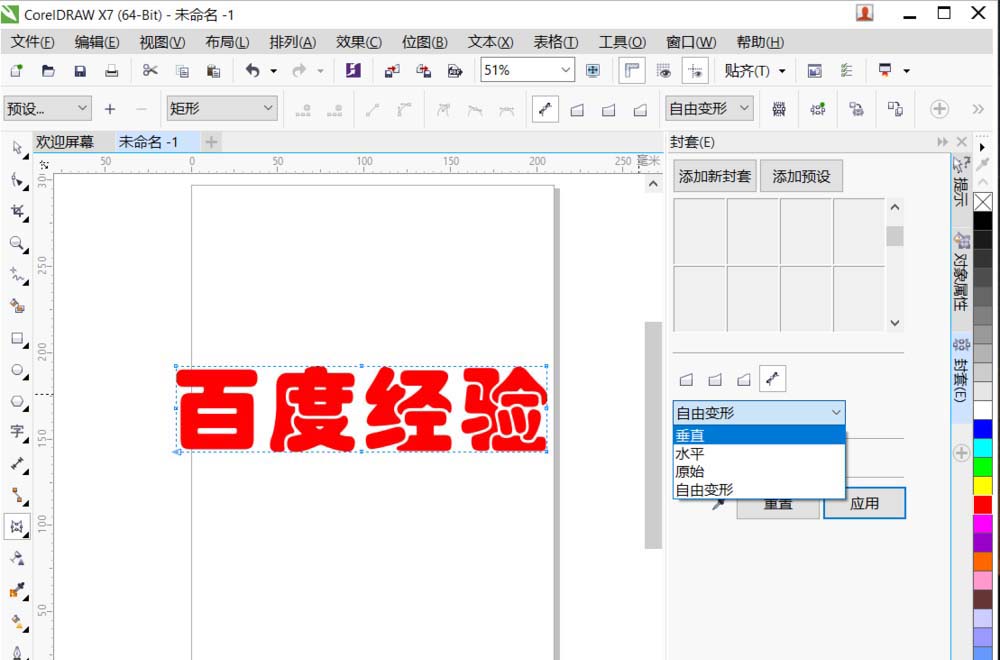This screenshot has height=660, width=1000.
Task: Open the undo history dropdown arrow
Action: tap(274, 71)
